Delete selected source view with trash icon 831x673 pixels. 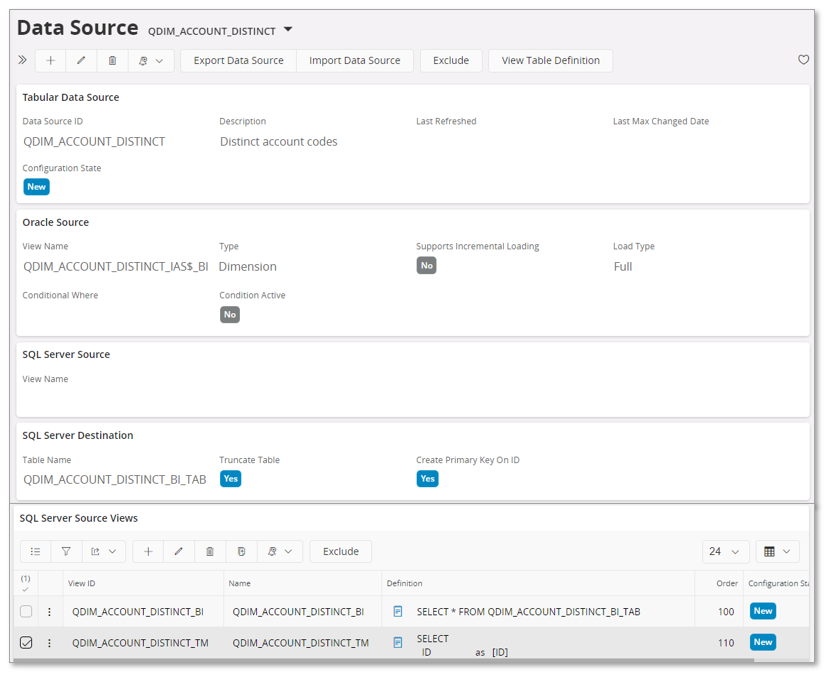click(x=210, y=551)
